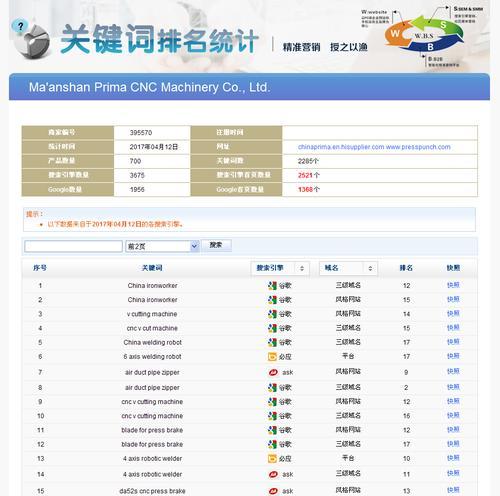Open 快照 snapshot link in row 10
This screenshot has height=496, width=500.
tap(453, 415)
